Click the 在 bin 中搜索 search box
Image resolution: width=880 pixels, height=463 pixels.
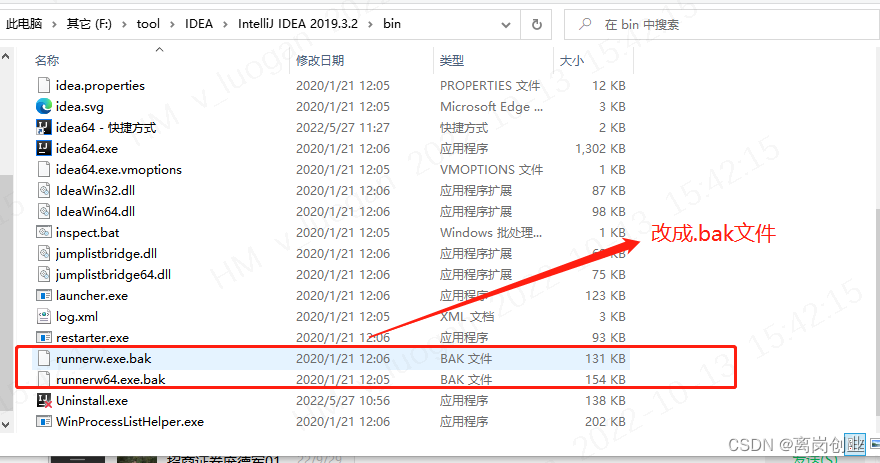point(721,24)
